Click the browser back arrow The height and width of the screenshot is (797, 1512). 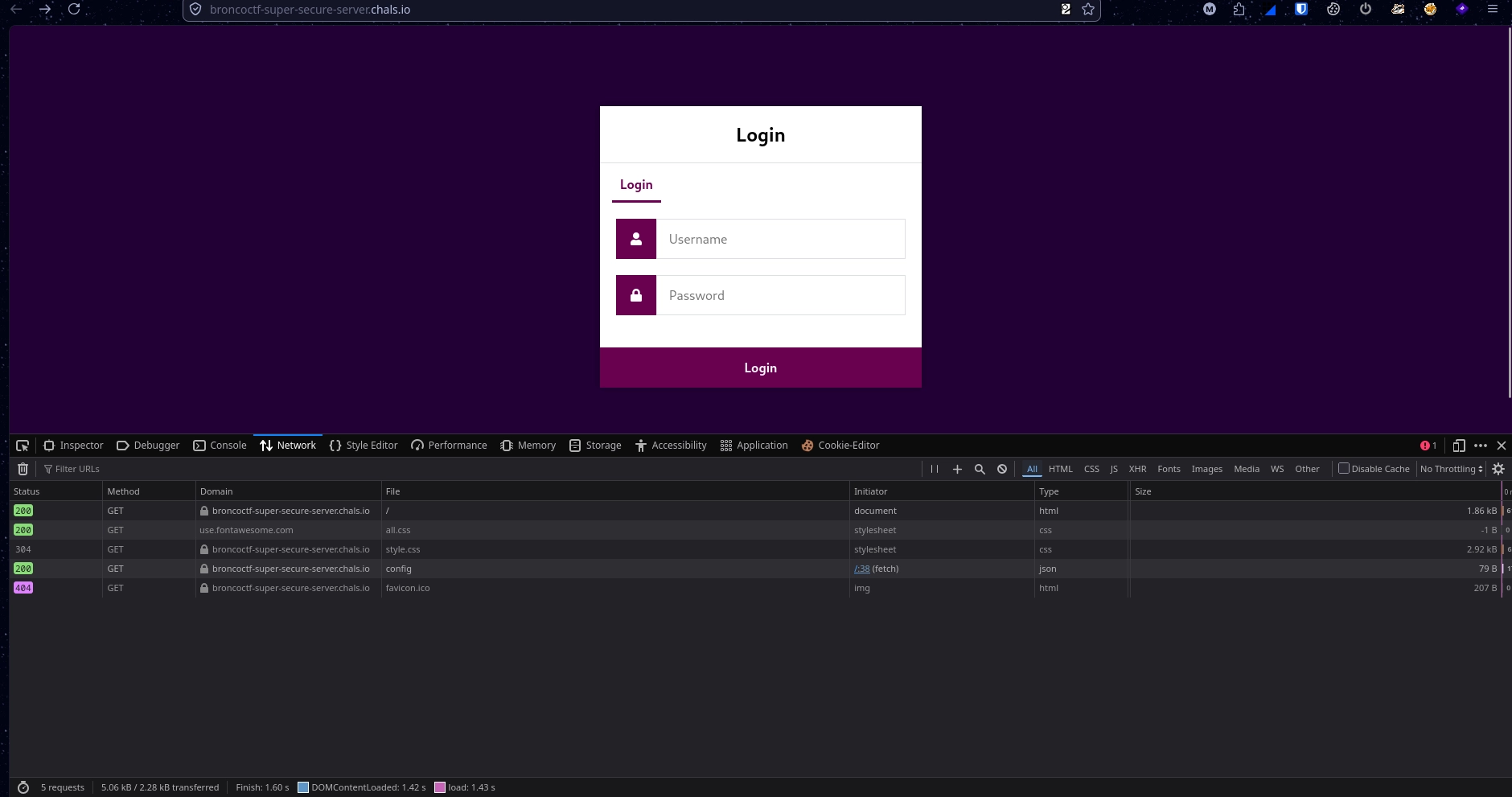point(16,10)
